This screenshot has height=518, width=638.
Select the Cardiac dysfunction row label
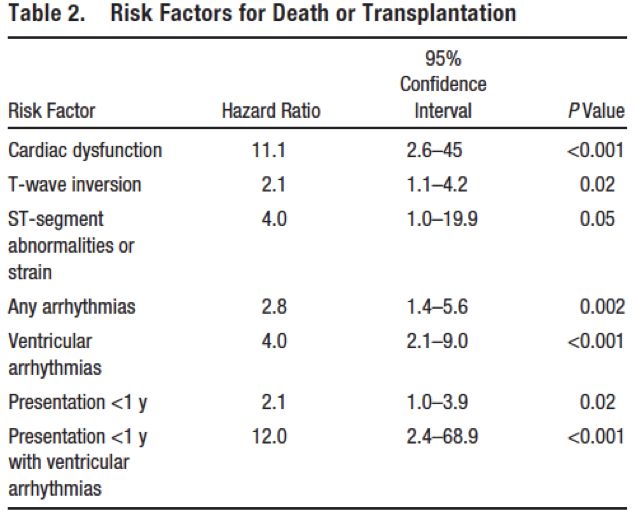pos(85,151)
